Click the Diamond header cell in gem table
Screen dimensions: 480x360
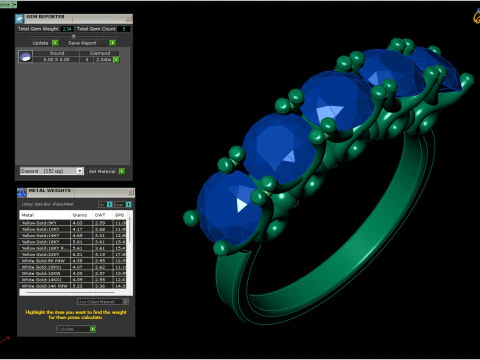pos(99,53)
